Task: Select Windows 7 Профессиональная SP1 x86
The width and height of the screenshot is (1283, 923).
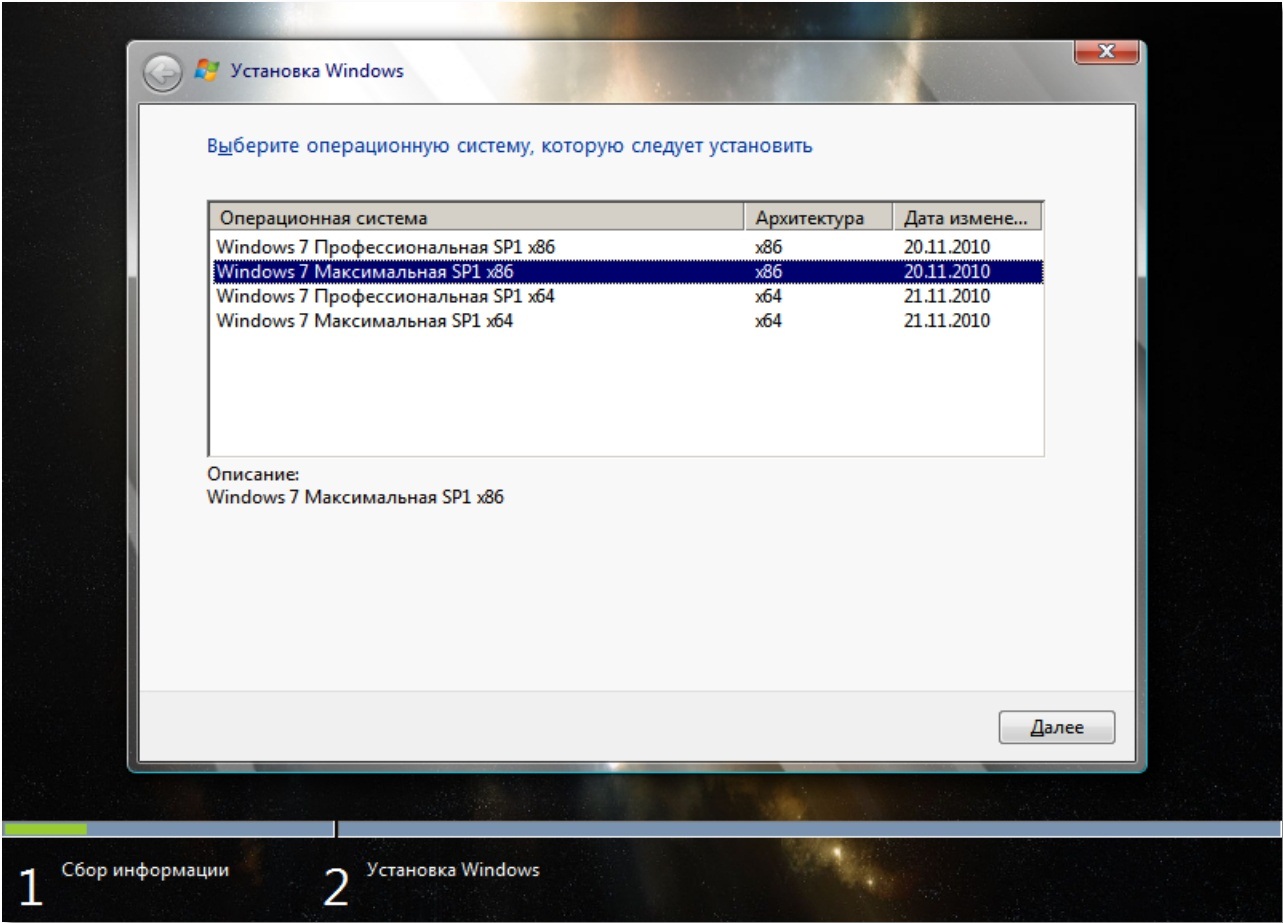Action: [626, 246]
